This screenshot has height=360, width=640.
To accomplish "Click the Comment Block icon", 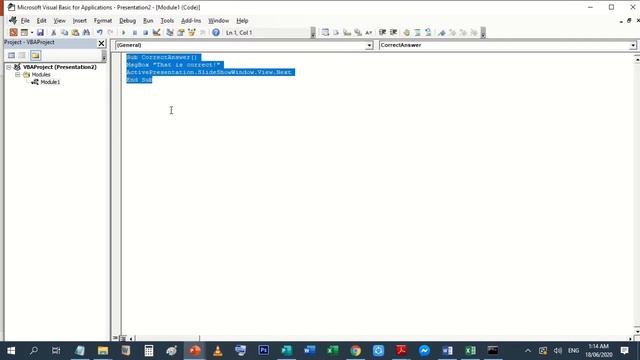I will point(417,32).
